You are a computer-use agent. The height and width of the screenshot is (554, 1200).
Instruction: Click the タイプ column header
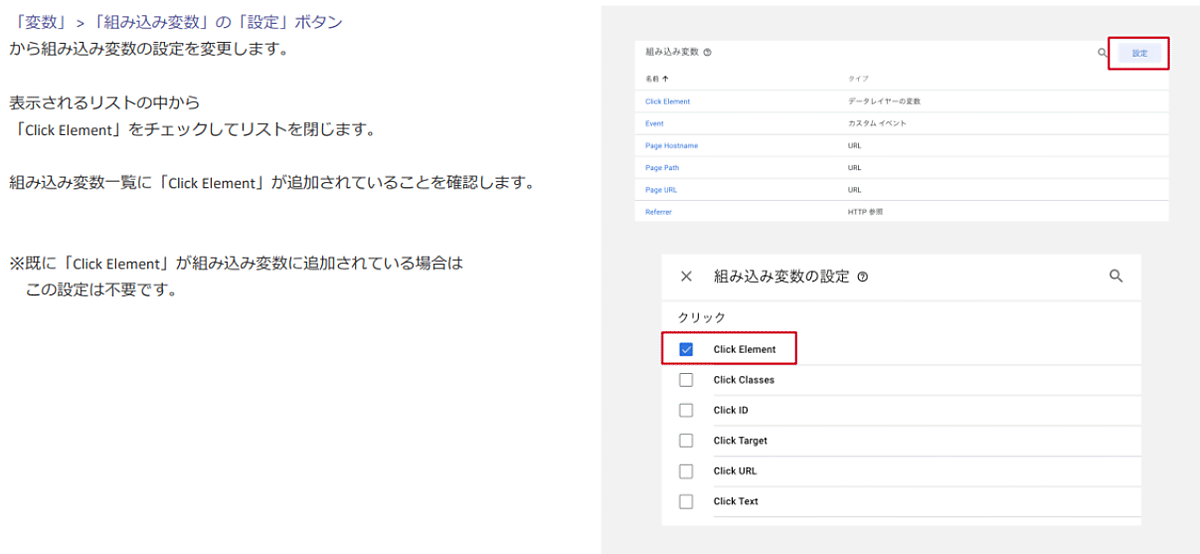(x=858, y=77)
